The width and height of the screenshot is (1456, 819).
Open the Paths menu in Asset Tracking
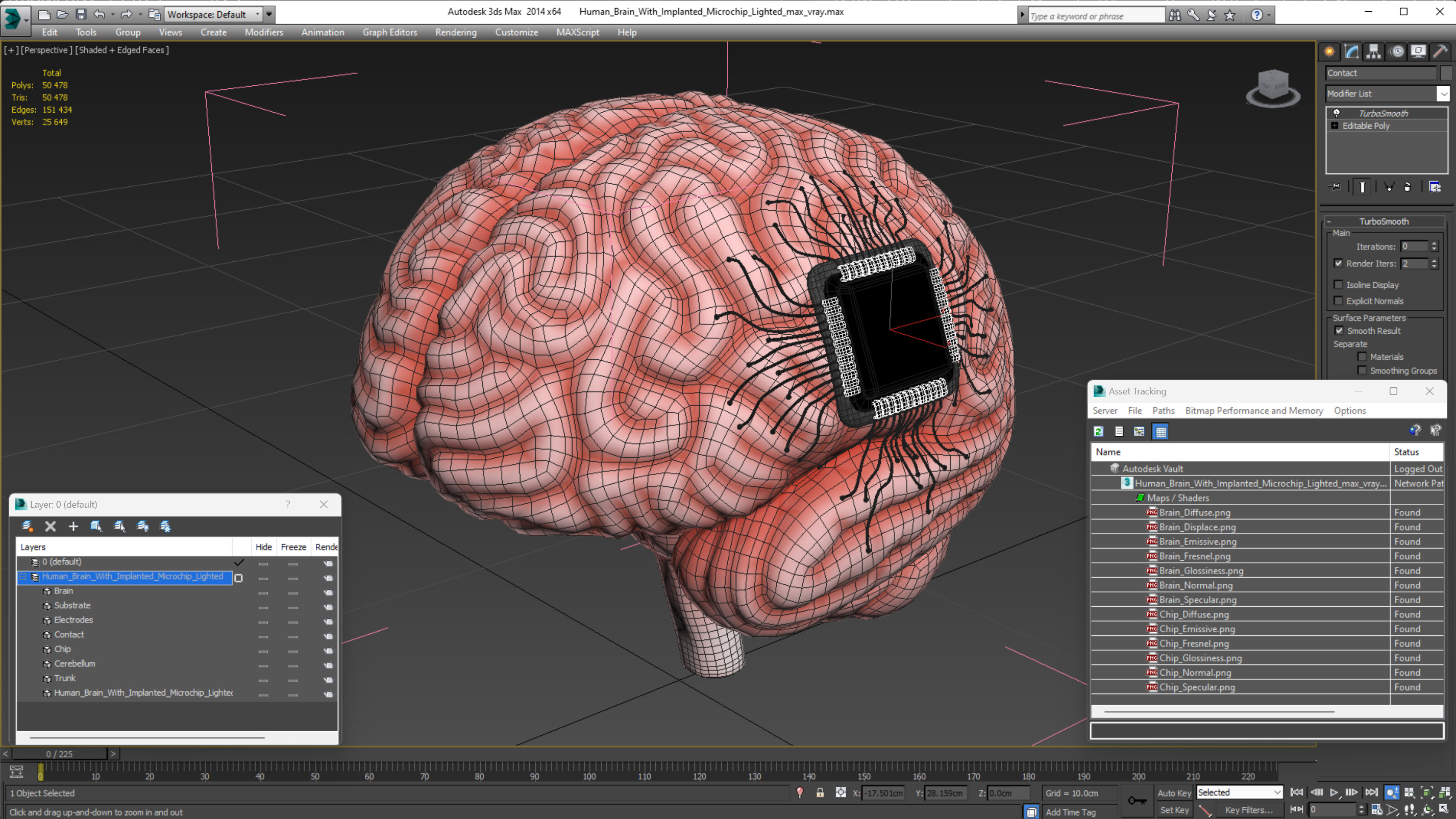[1163, 411]
